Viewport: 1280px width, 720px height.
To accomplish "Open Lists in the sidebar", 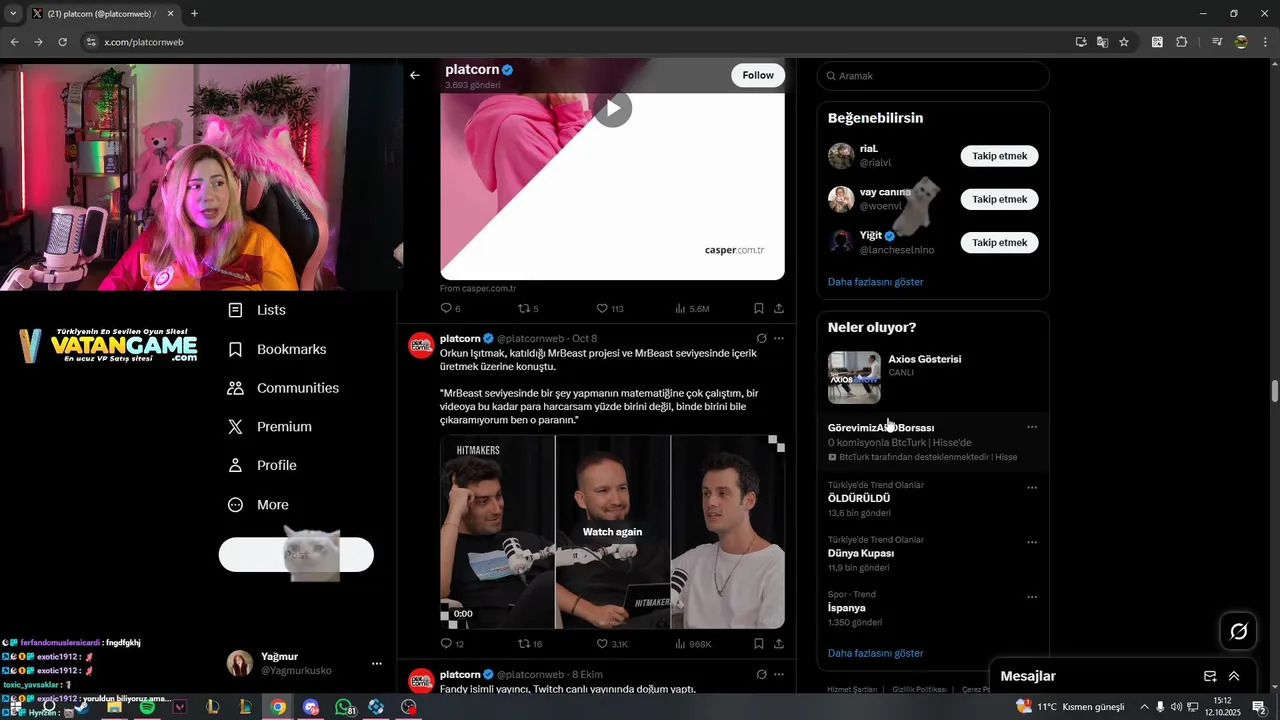I will 257,310.
